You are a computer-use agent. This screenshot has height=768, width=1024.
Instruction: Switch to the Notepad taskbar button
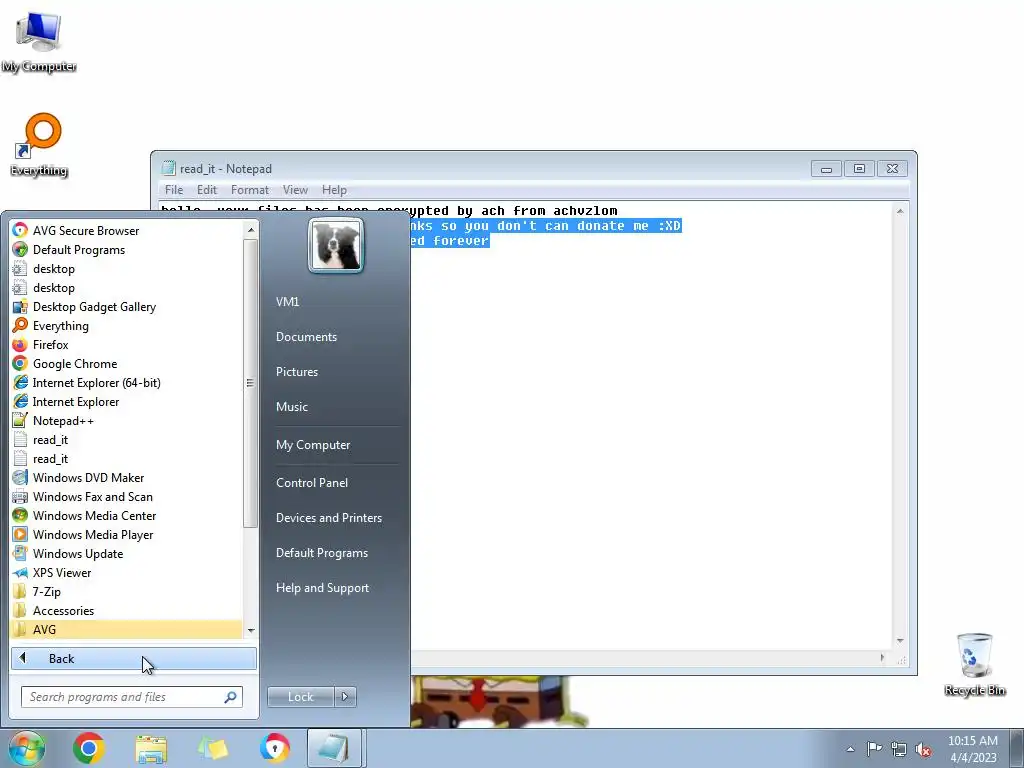coord(334,748)
